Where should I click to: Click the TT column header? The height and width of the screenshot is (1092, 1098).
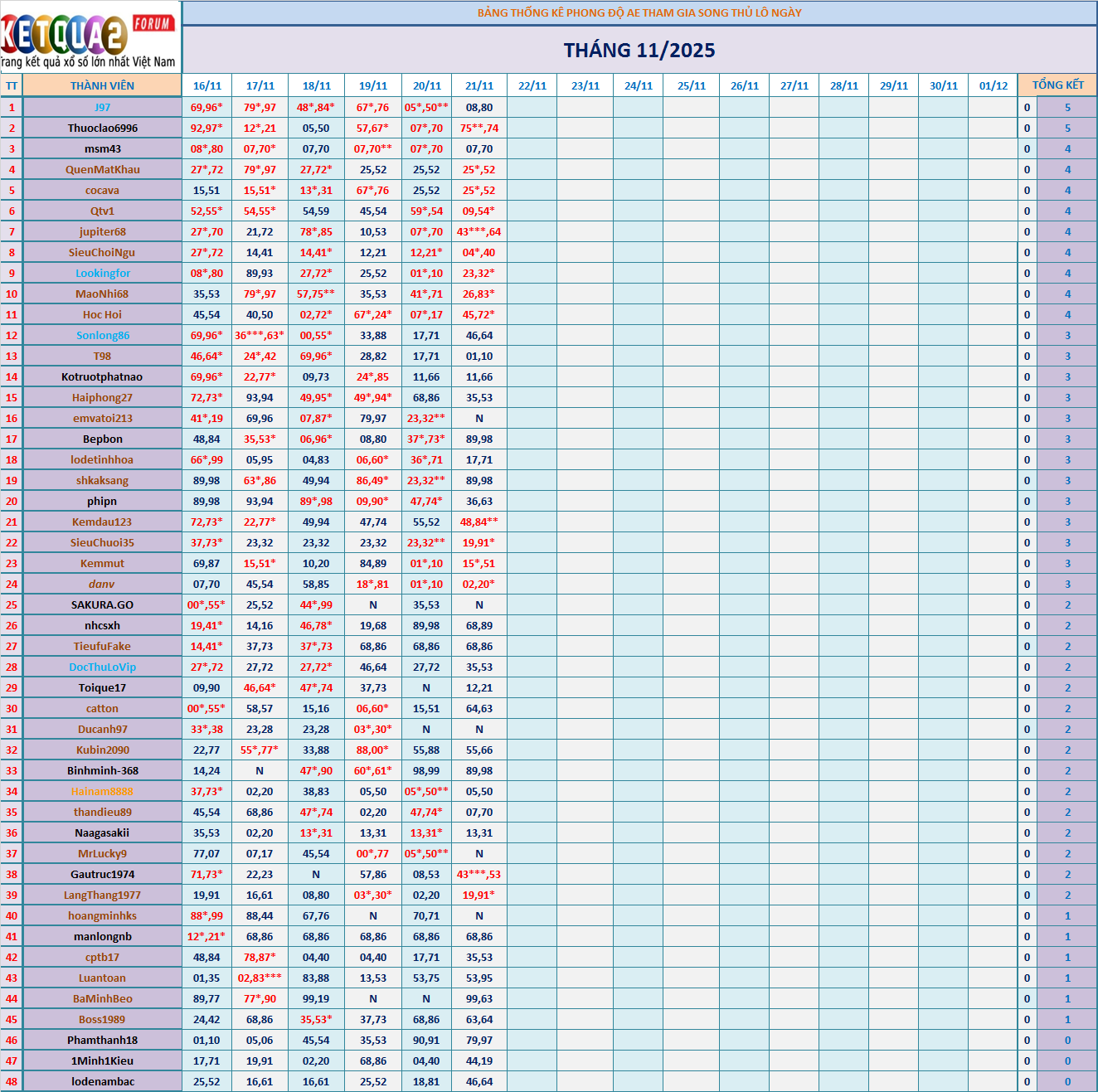click(12, 85)
